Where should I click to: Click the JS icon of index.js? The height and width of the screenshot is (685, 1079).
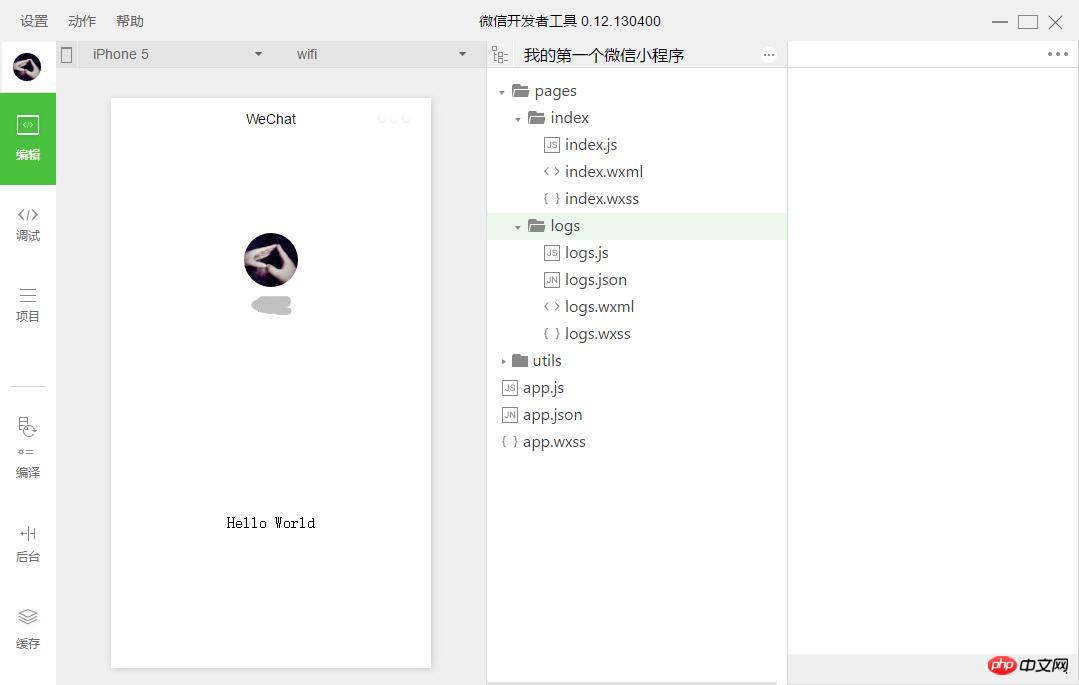(x=551, y=145)
